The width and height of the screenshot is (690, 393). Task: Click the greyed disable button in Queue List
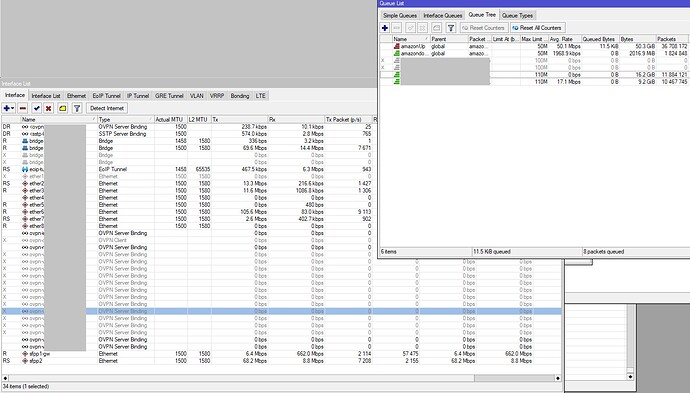pyautogui.click(x=422, y=28)
